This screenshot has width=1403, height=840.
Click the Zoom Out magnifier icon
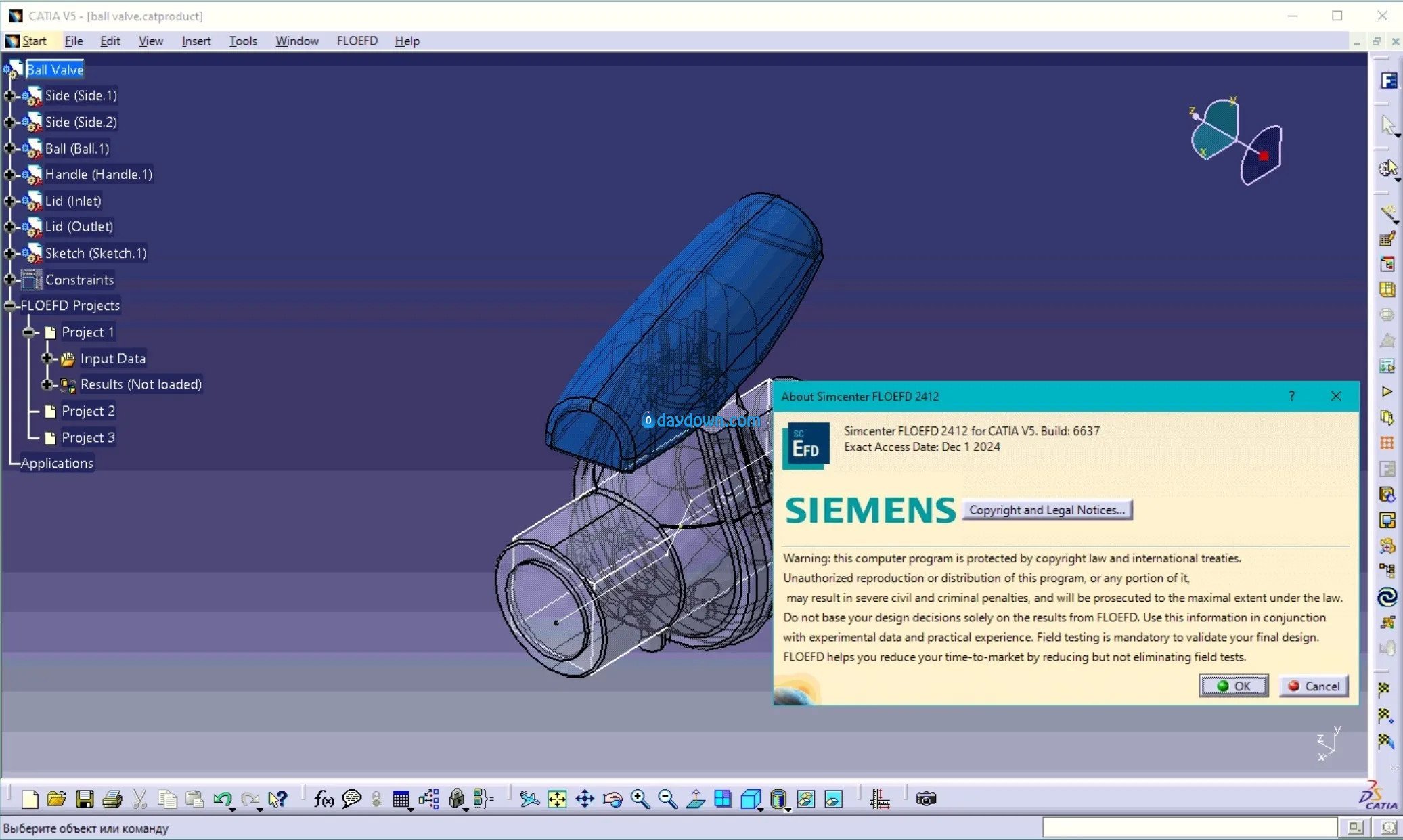(x=668, y=799)
